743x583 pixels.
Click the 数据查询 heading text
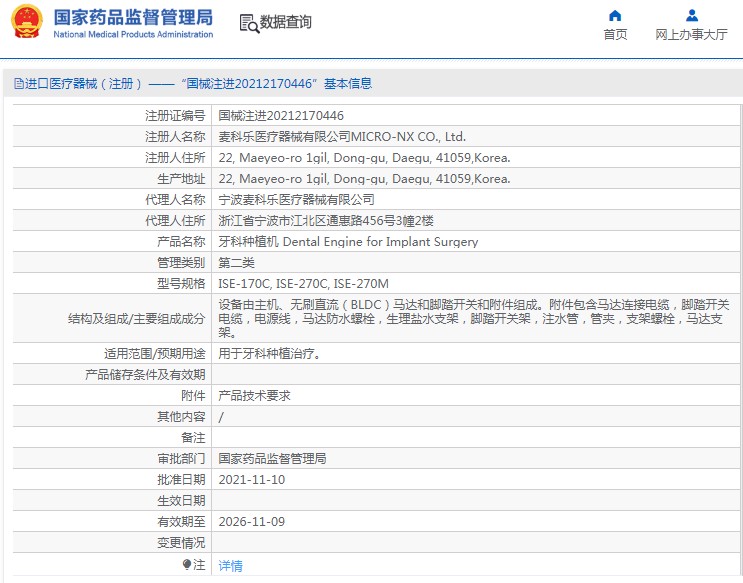(286, 22)
